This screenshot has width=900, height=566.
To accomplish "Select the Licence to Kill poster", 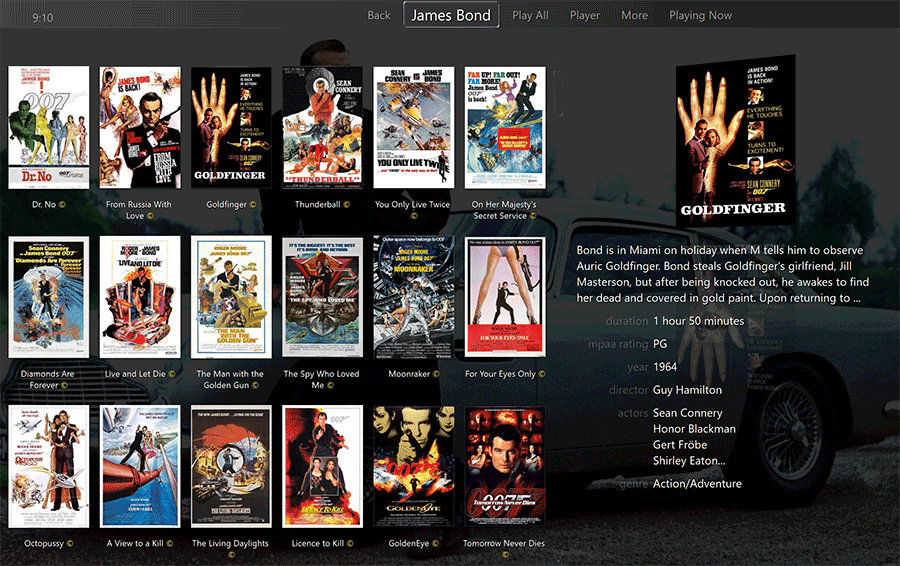I will click(323, 466).
